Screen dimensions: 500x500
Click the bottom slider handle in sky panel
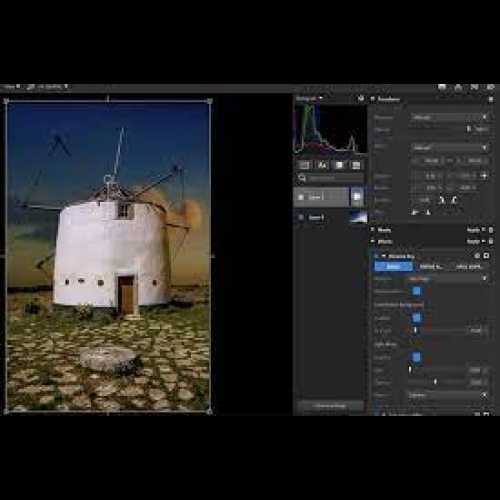435,382
